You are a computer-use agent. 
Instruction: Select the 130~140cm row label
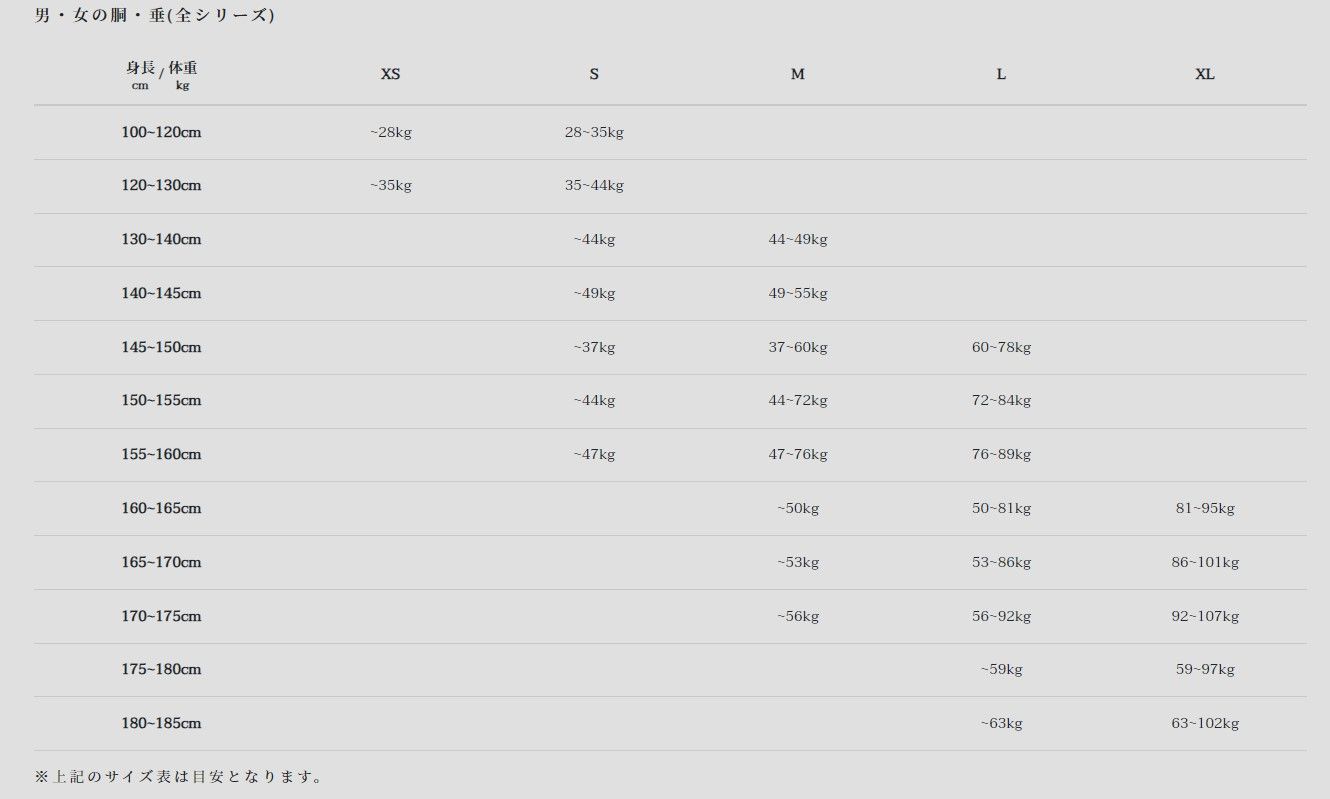(161, 239)
